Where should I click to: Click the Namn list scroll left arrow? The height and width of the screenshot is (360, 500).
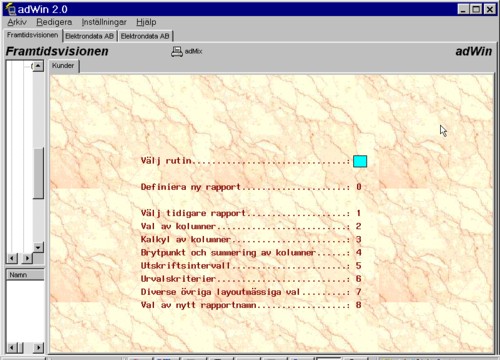coord(12,348)
